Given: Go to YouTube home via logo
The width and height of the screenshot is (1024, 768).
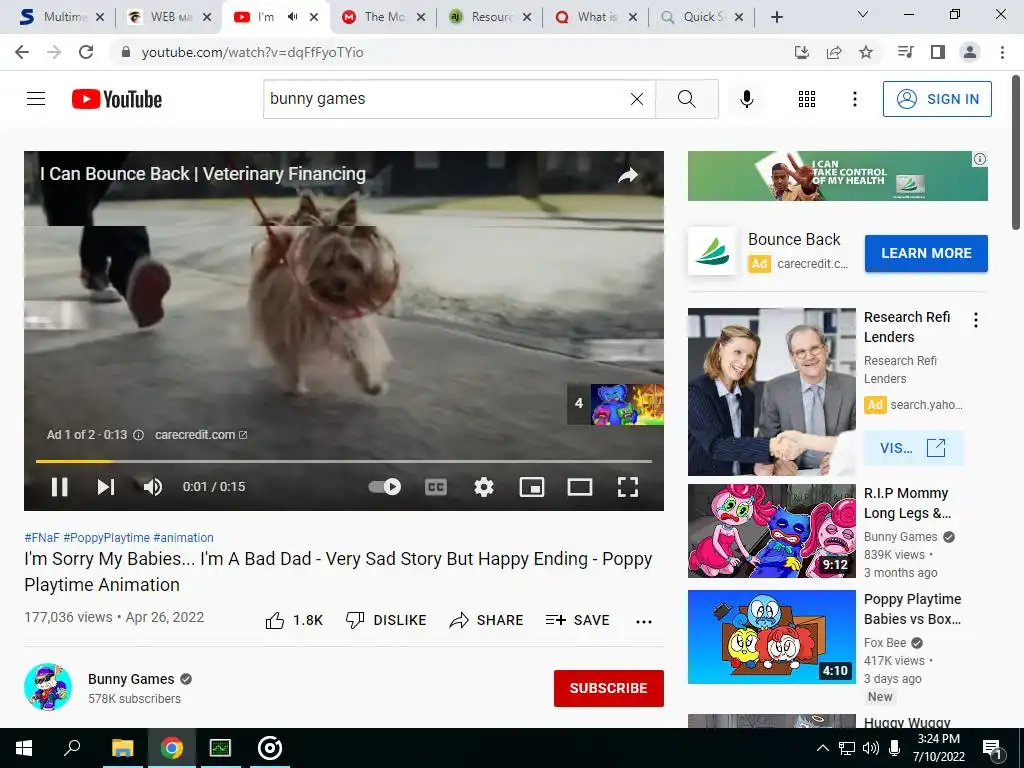Looking at the screenshot, I should 117,99.
